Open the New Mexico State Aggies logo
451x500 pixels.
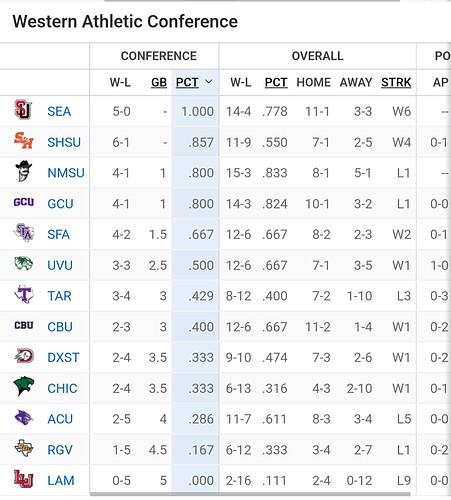23,171
